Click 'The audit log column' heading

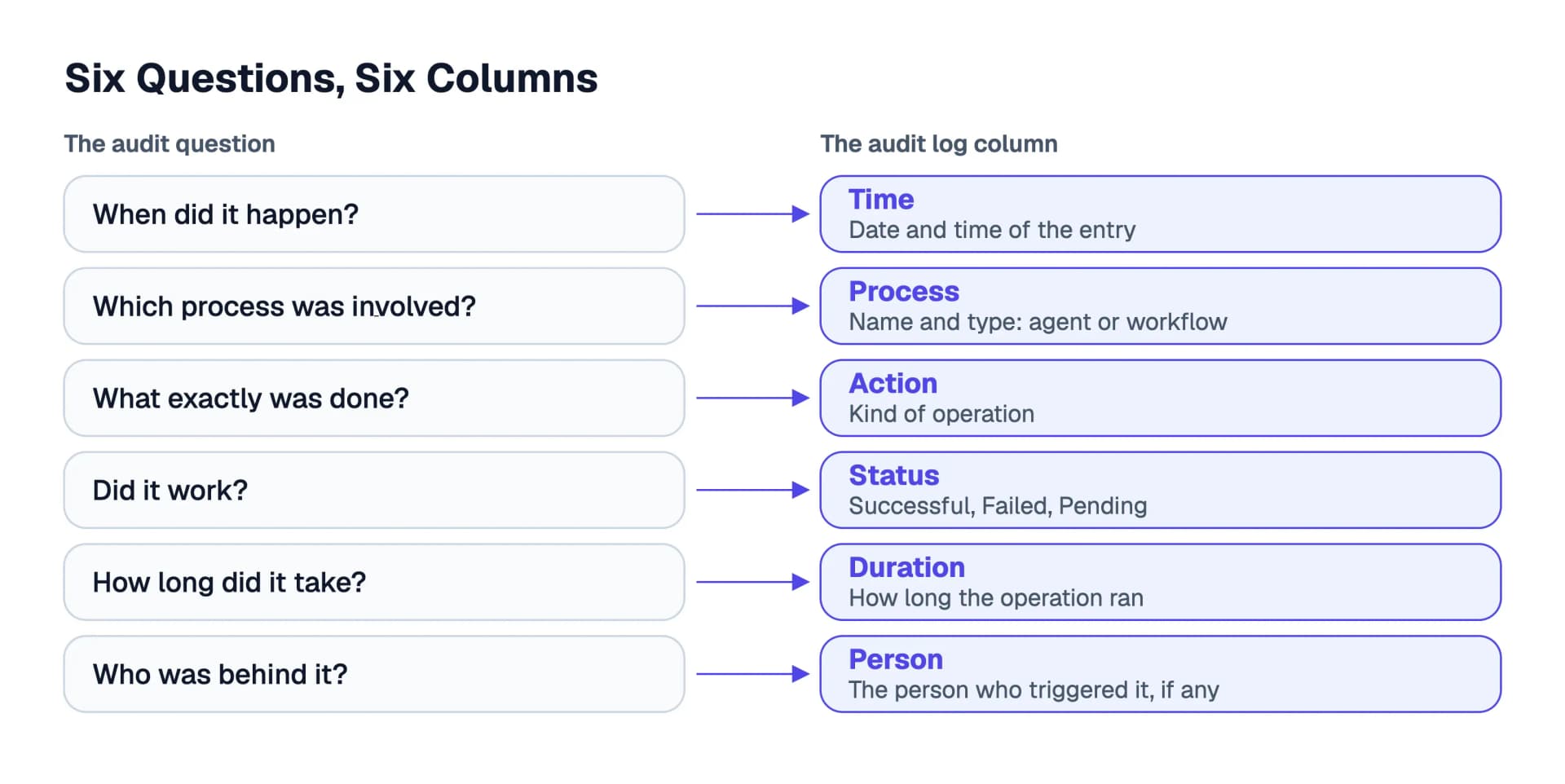click(x=939, y=144)
